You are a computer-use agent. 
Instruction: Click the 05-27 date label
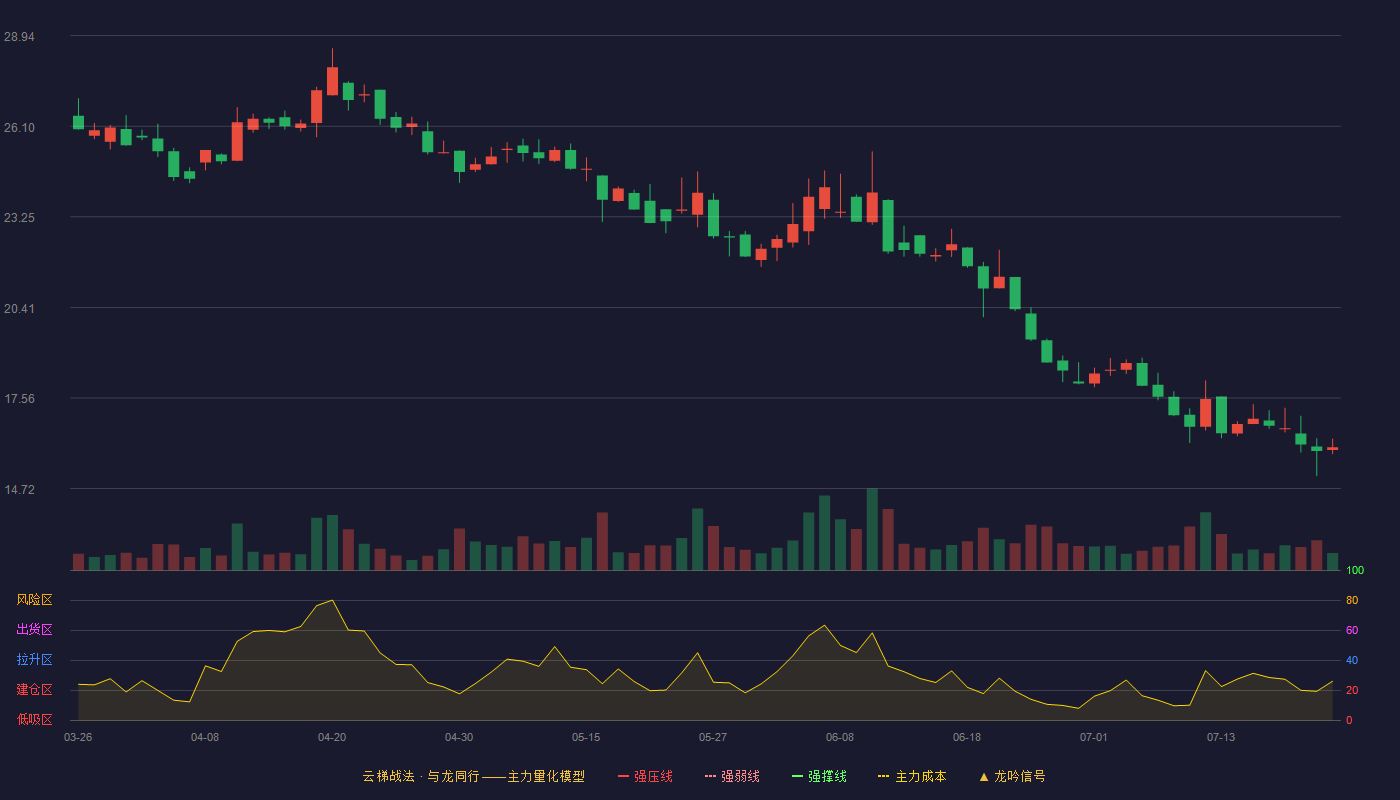(x=713, y=737)
